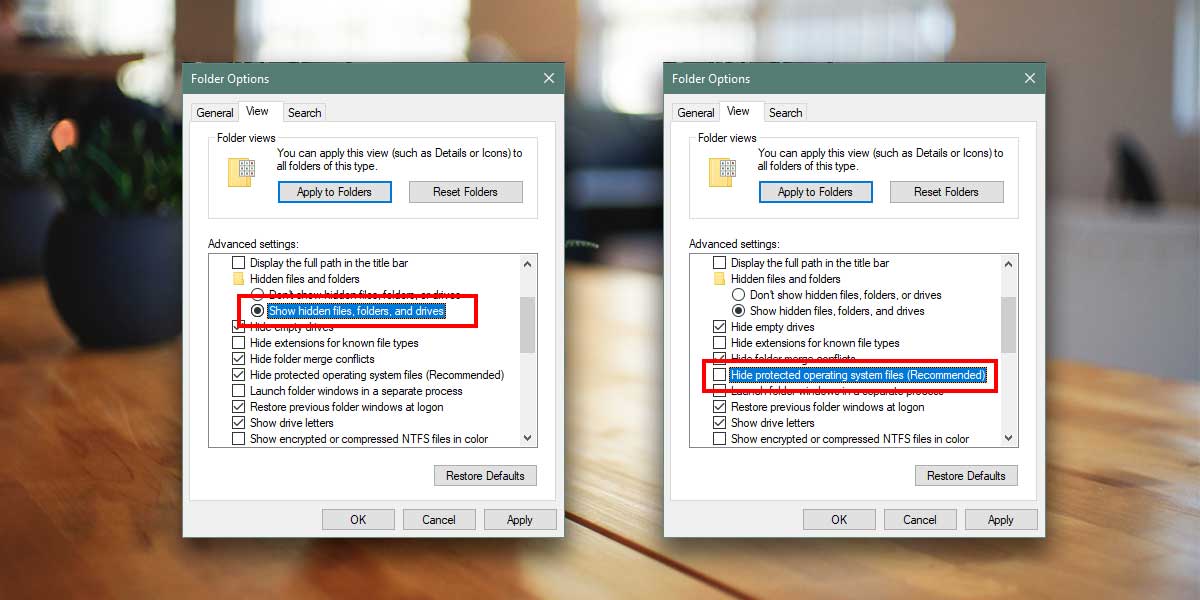Toggle Hide empty drives in right dialog
The image size is (1200, 600).
tap(719, 327)
